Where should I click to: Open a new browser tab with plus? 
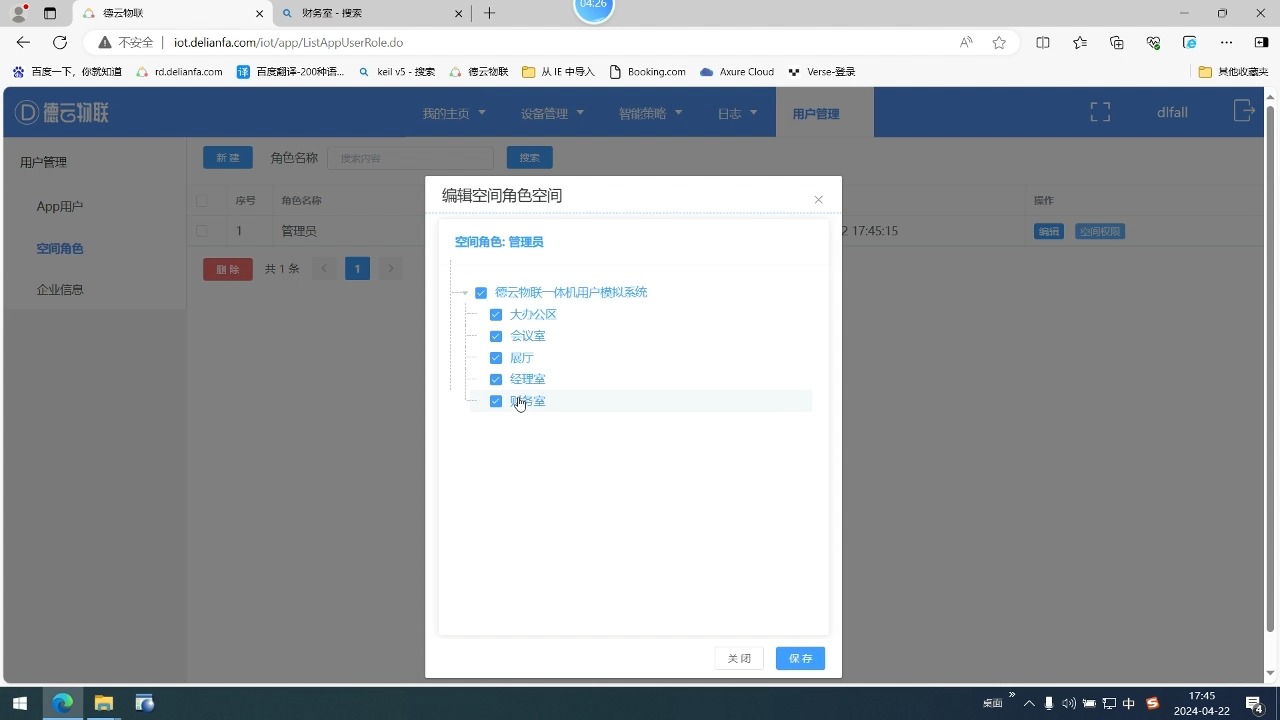tap(489, 13)
